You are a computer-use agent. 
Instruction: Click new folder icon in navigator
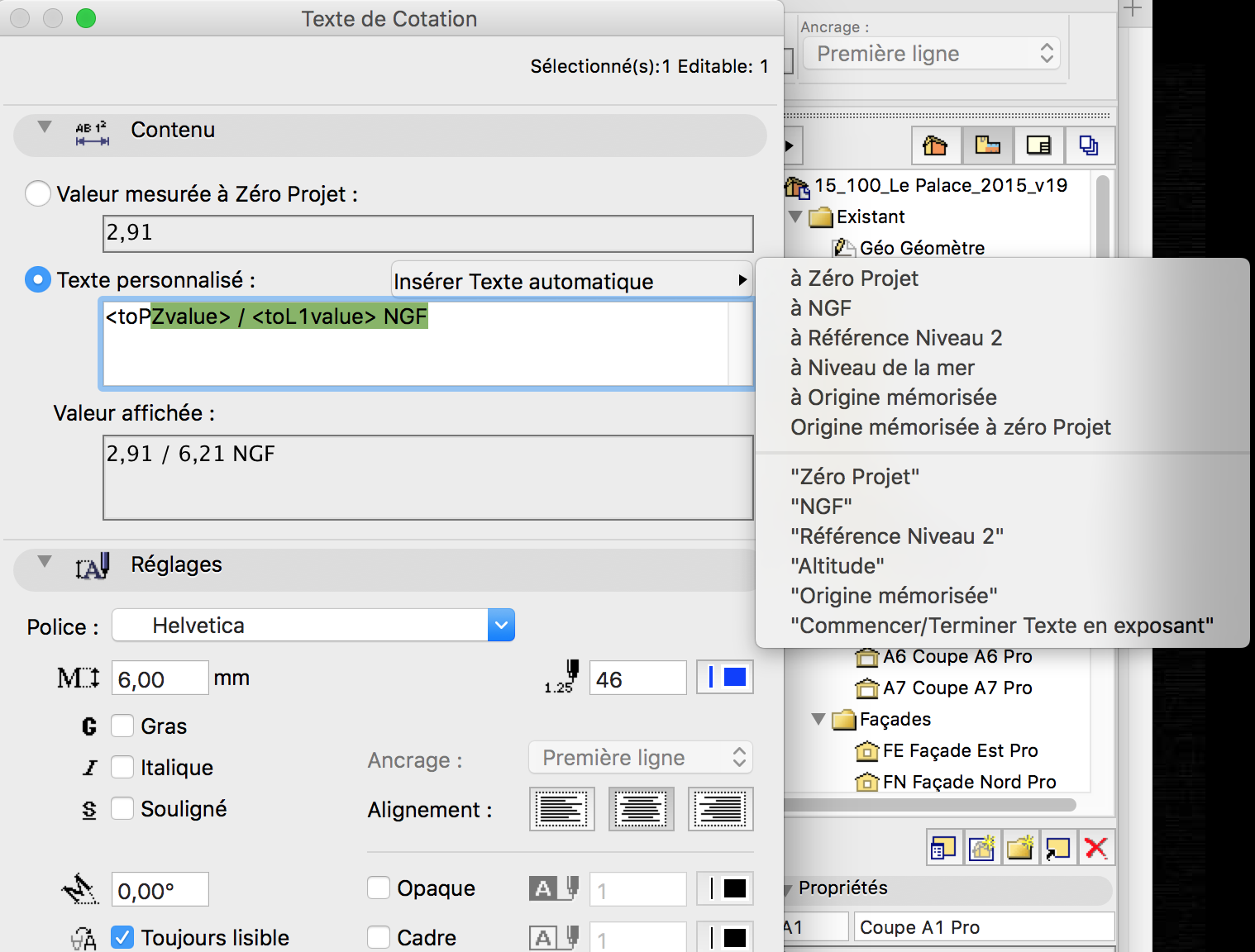1020,848
